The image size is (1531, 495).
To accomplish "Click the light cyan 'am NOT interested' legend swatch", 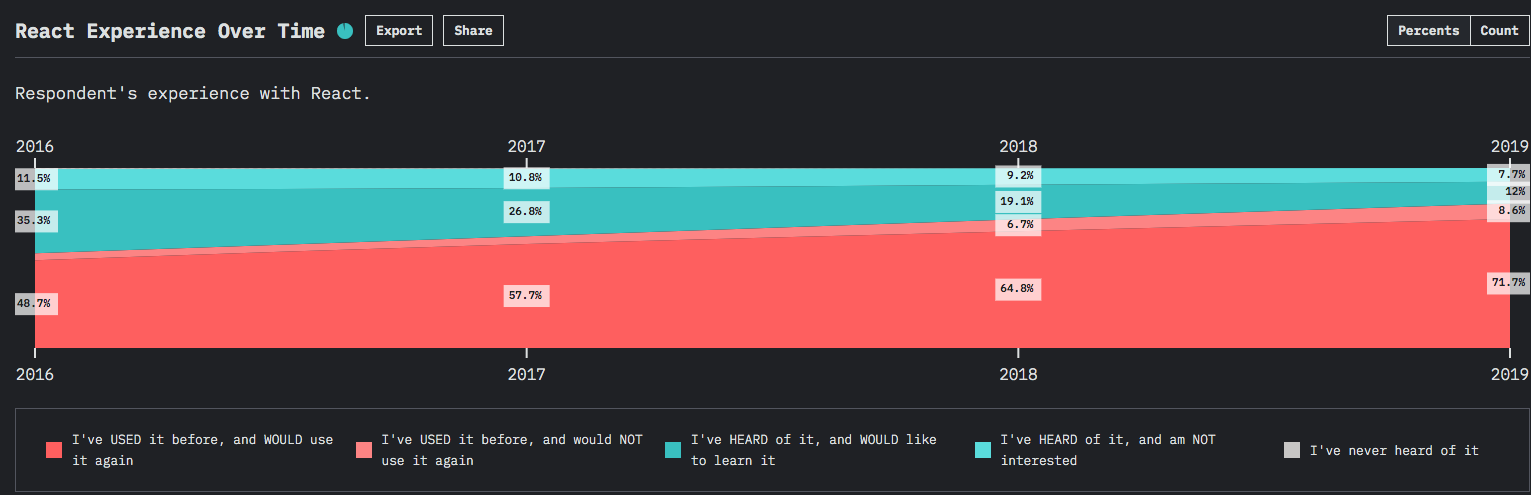I will click(984, 450).
